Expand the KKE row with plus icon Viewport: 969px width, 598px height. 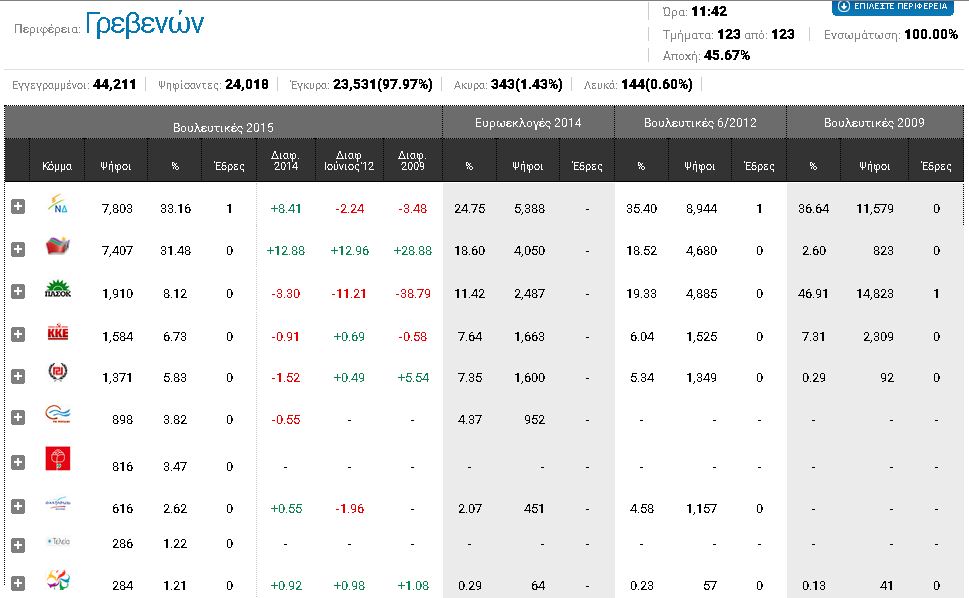(17, 335)
